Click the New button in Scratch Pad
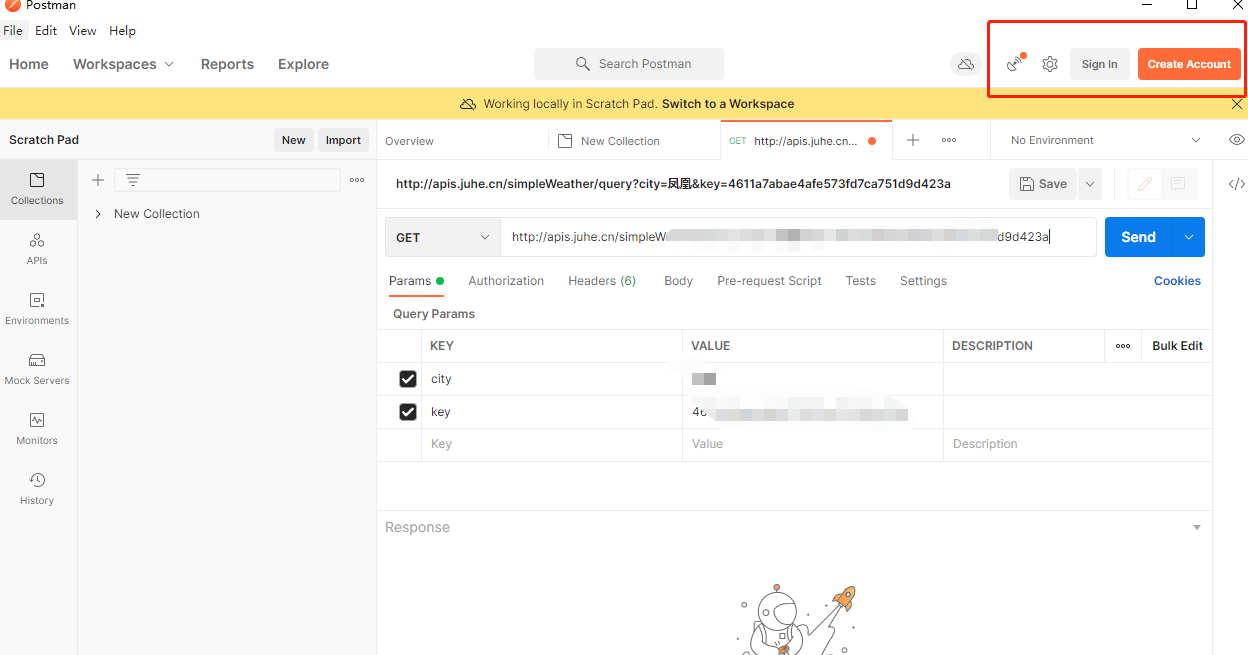 click(x=293, y=140)
